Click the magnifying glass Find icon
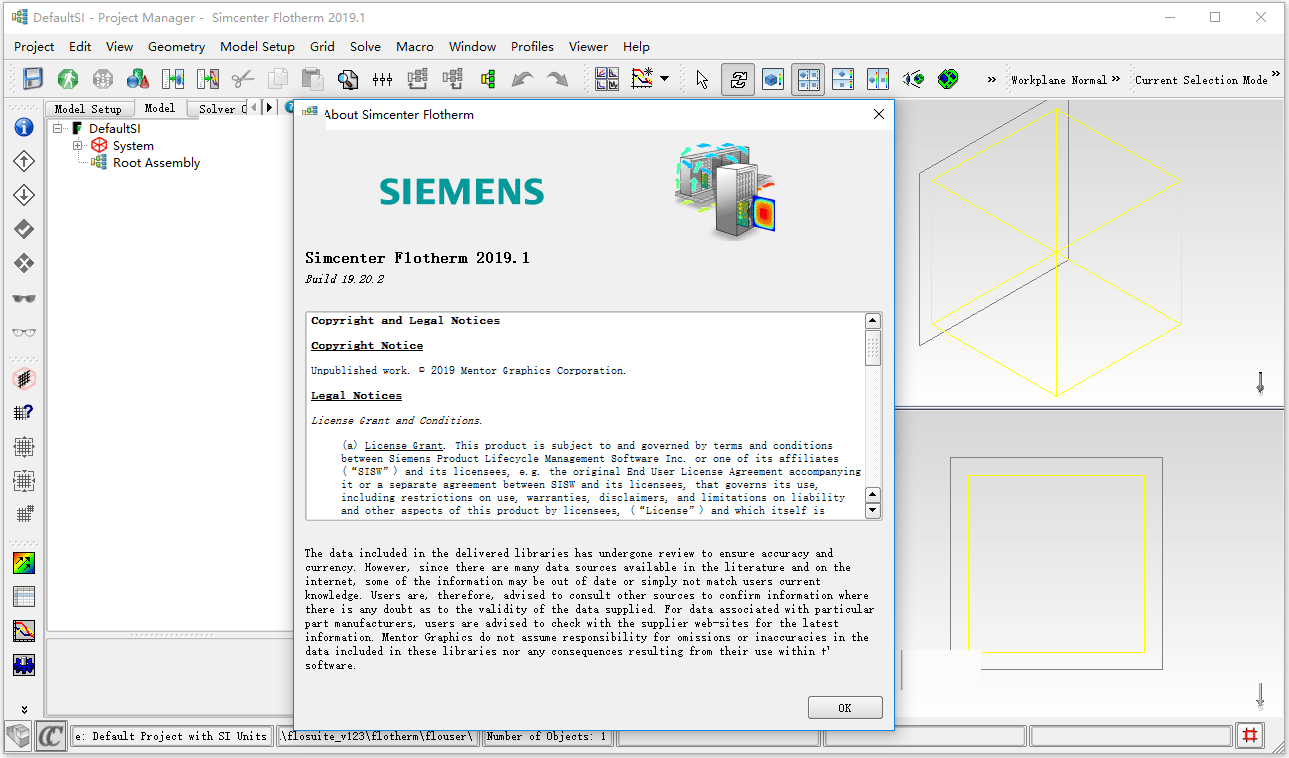 [x=347, y=79]
